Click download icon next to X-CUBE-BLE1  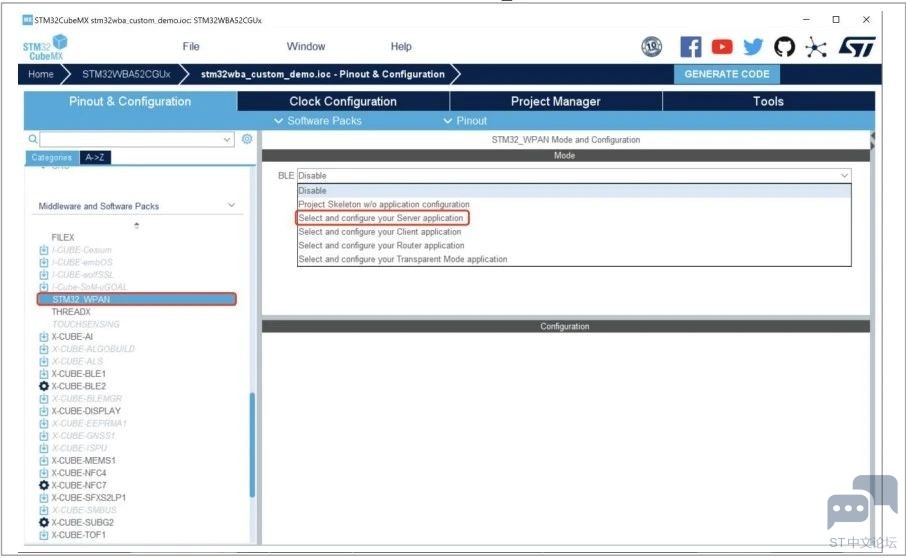(x=43, y=374)
